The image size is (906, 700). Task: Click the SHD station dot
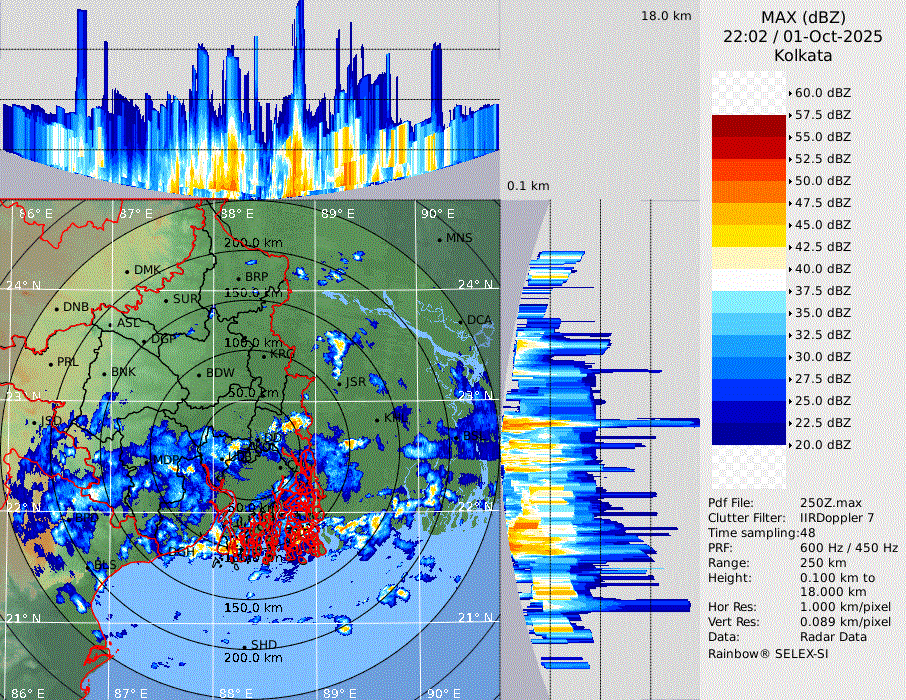pyautogui.click(x=244, y=645)
